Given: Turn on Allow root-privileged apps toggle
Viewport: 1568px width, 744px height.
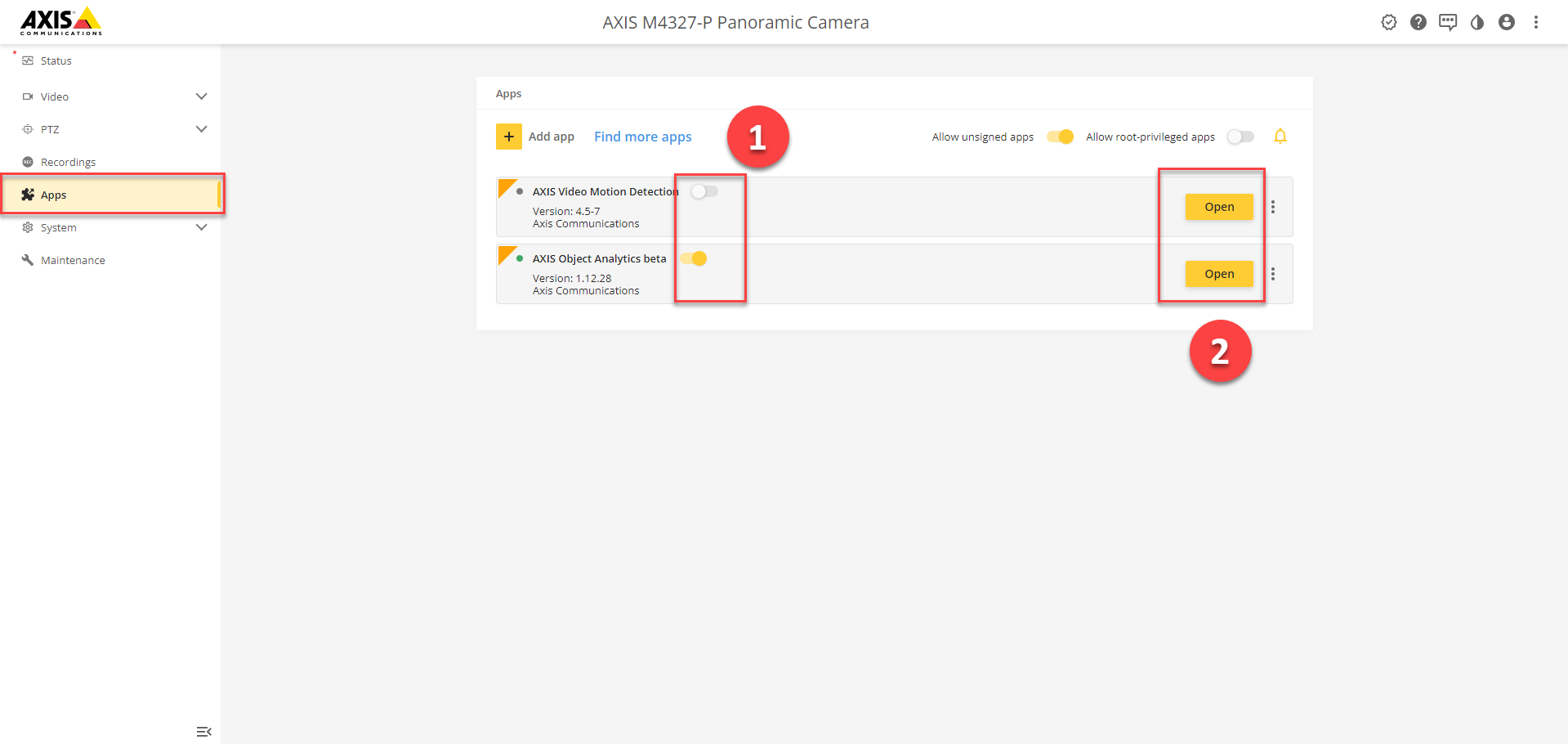Looking at the screenshot, I should click(x=1240, y=137).
